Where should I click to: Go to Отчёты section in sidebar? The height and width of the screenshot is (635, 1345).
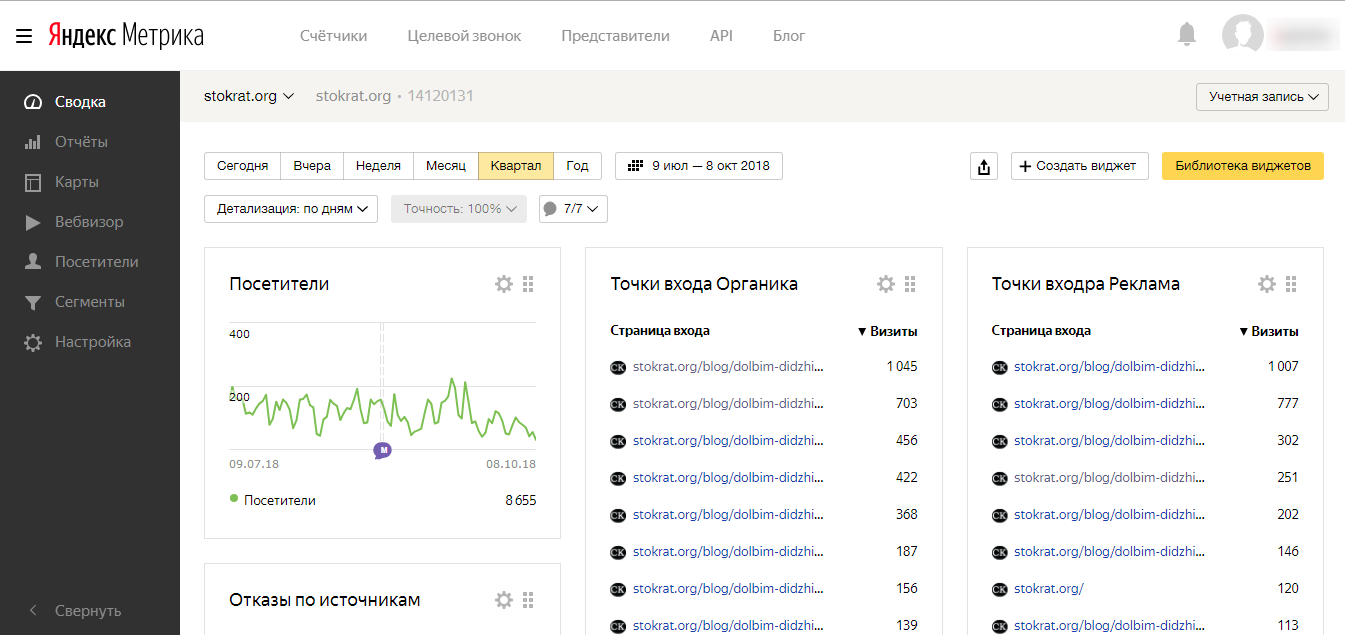80,142
